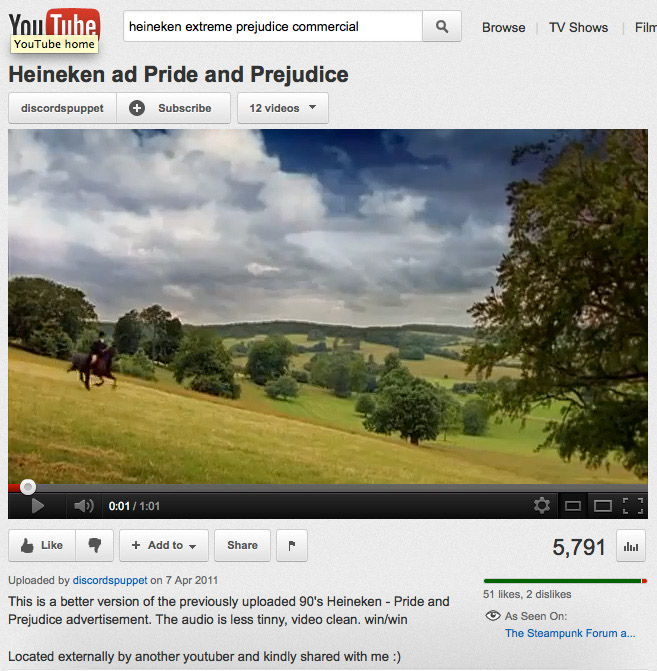657x671 pixels.
Task: Show video statistics with the bar chart icon
Action: (631, 546)
